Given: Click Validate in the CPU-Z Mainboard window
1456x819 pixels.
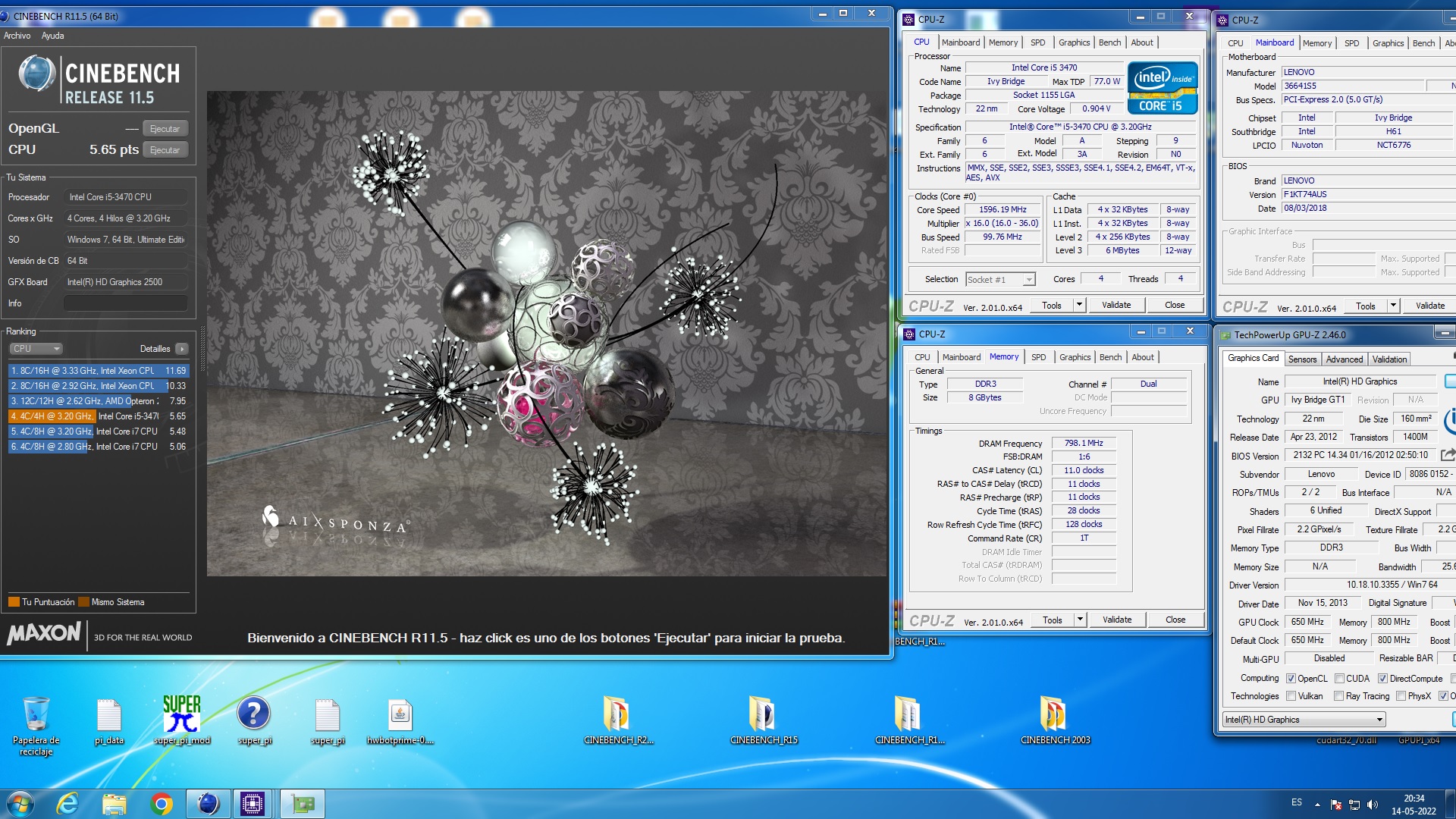Looking at the screenshot, I should click(1430, 306).
